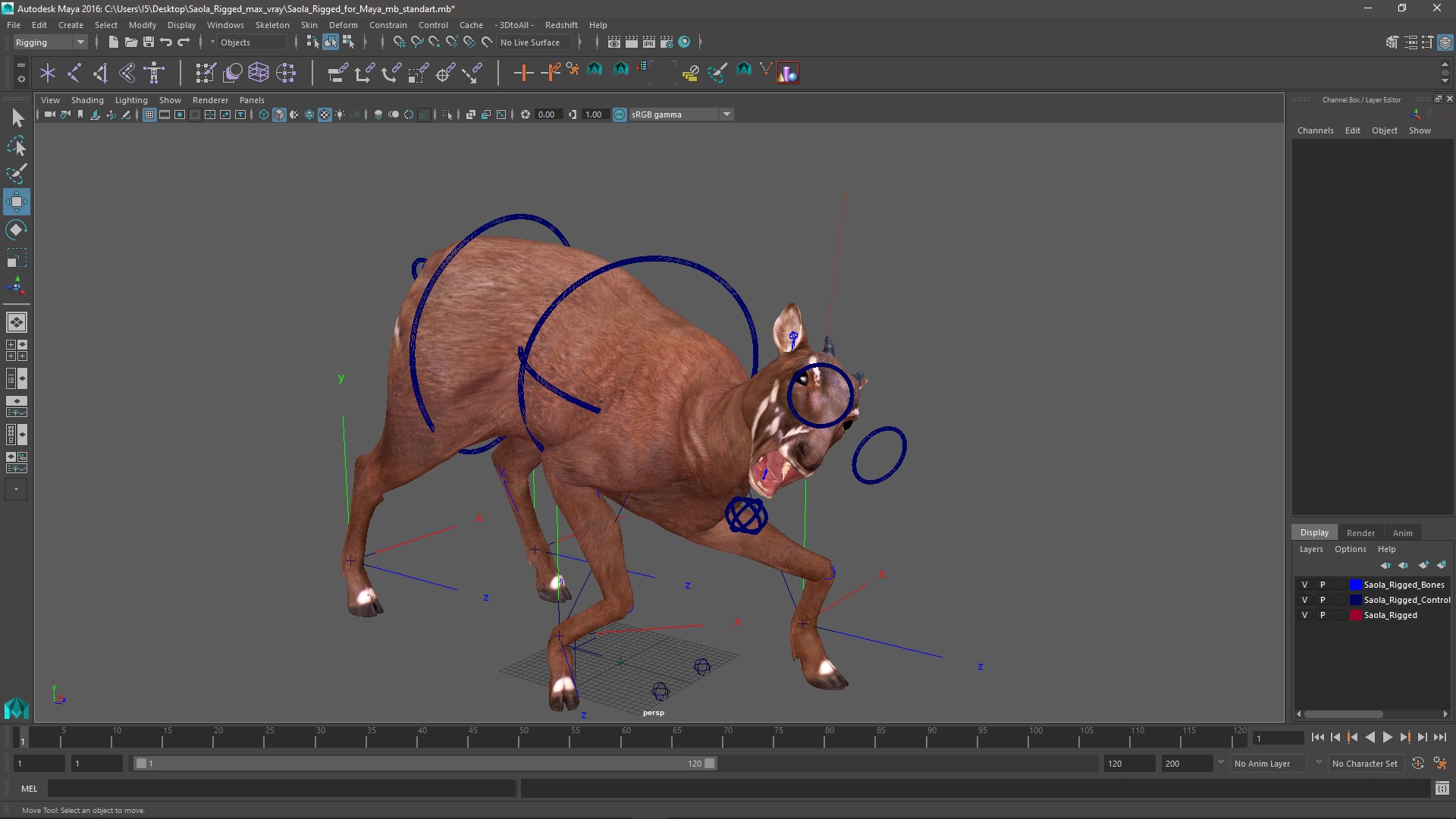Switch to the Anim layer tab
This screenshot has height=819, width=1456.
point(1402,533)
